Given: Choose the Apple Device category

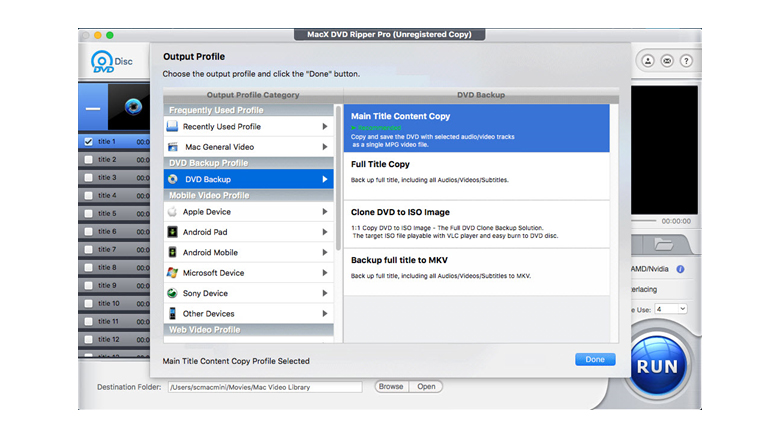Looking at the screenshot, I should (249, 212).
